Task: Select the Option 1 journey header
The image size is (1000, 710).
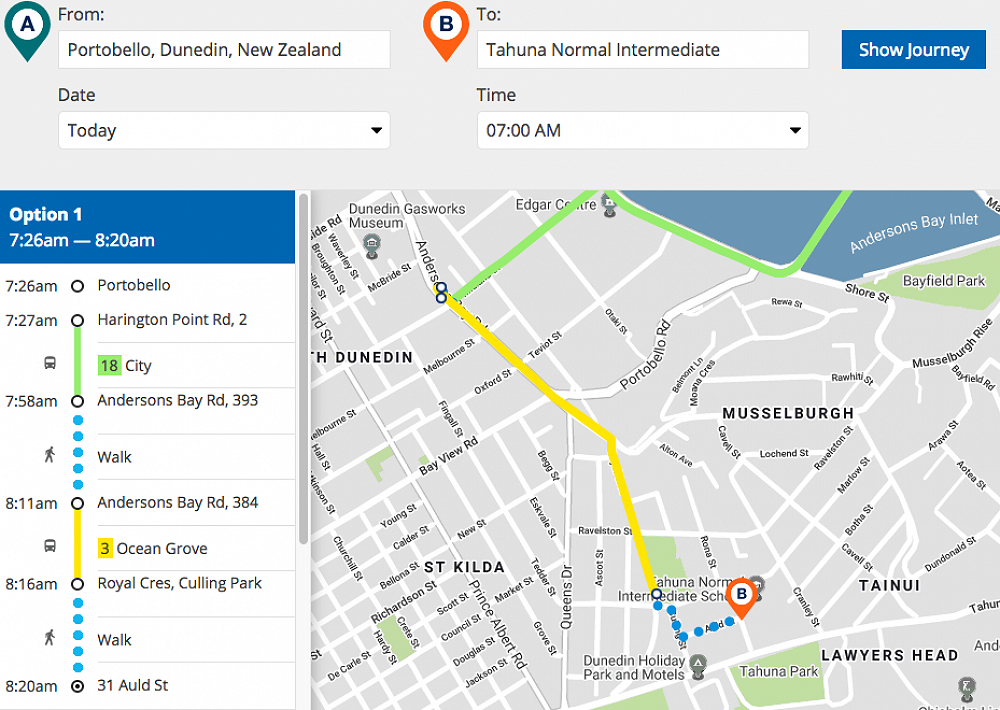Action: tap(148, 227)
